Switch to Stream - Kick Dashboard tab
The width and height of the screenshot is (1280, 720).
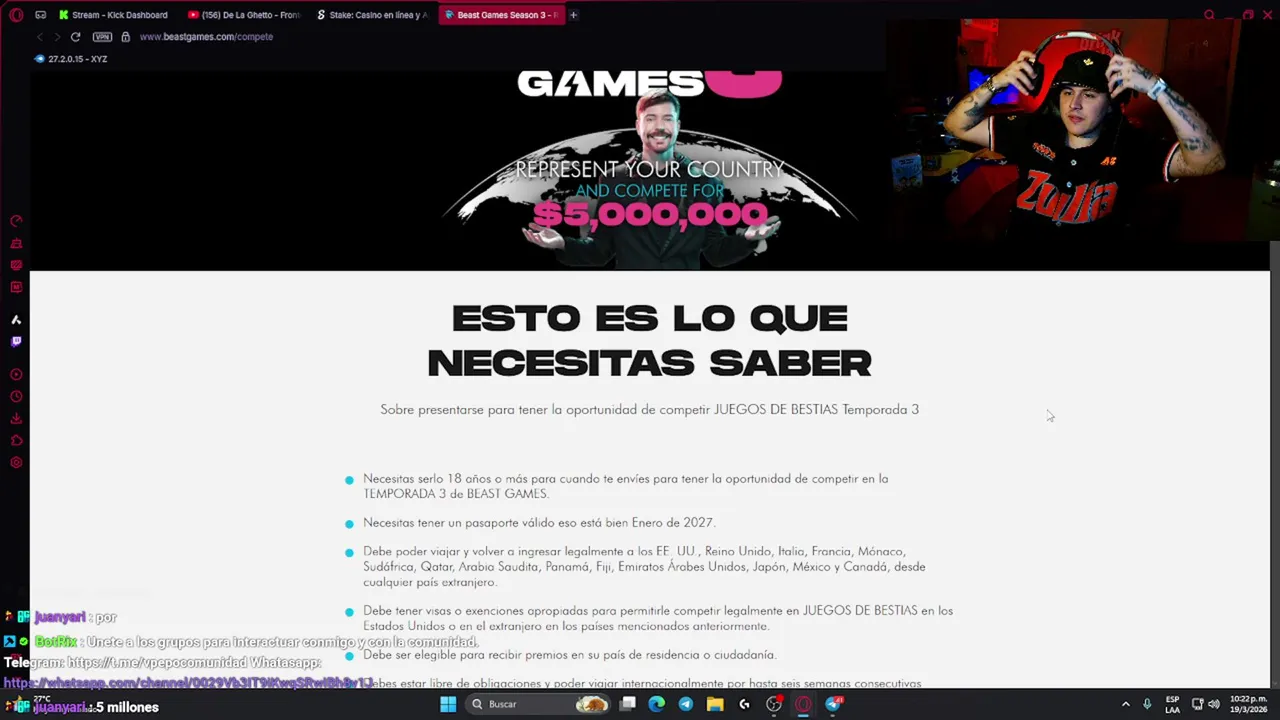pyautogui.click(x=114, y=15)
